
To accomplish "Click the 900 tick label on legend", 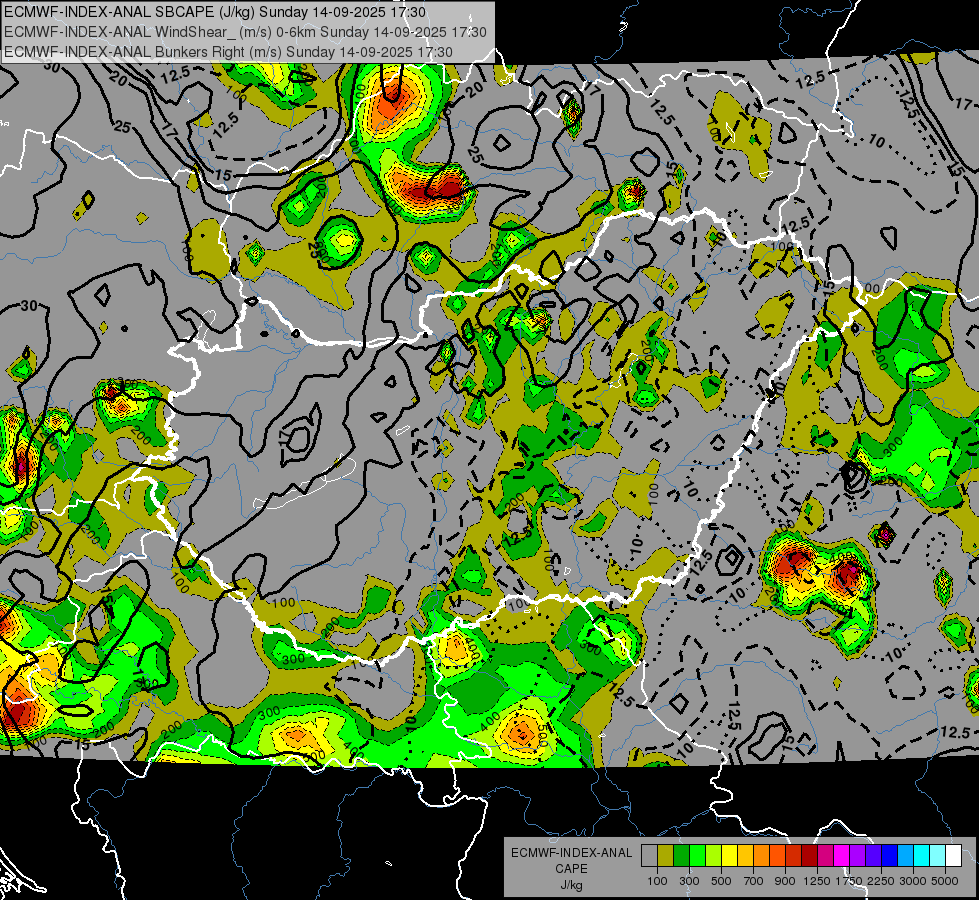I will tap(785, 881).
